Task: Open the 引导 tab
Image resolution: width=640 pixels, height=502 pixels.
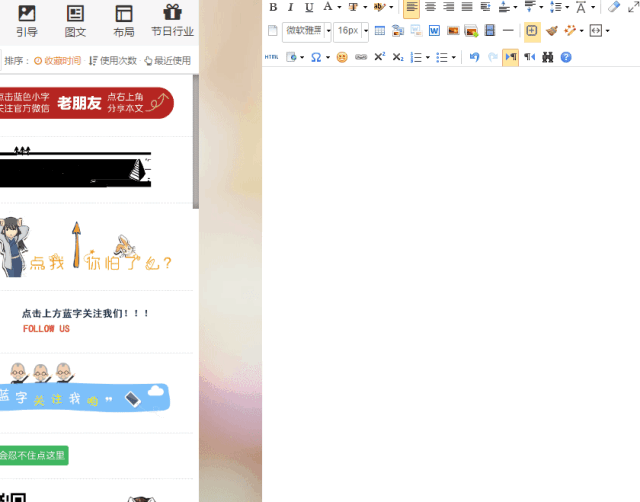Action: pyautogui.click(x=27, y=21)
